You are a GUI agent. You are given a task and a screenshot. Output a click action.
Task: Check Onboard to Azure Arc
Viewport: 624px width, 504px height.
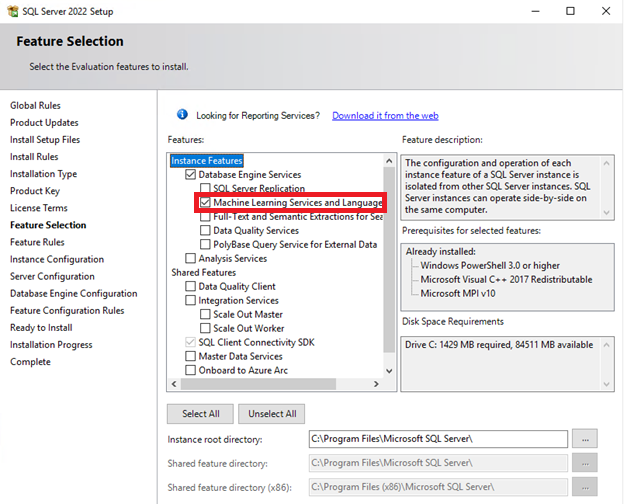[x=191, y=370]
